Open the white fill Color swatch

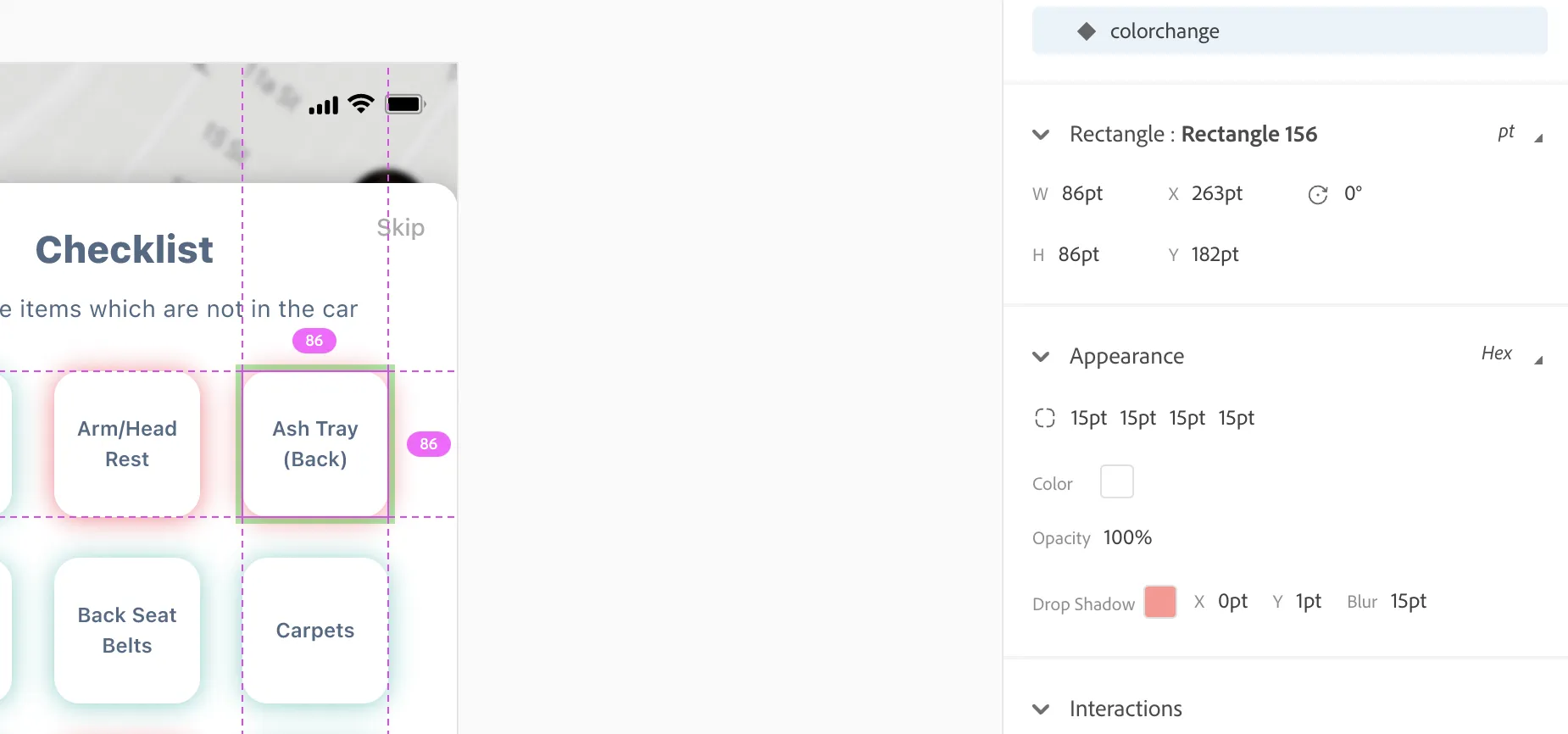1116,481
